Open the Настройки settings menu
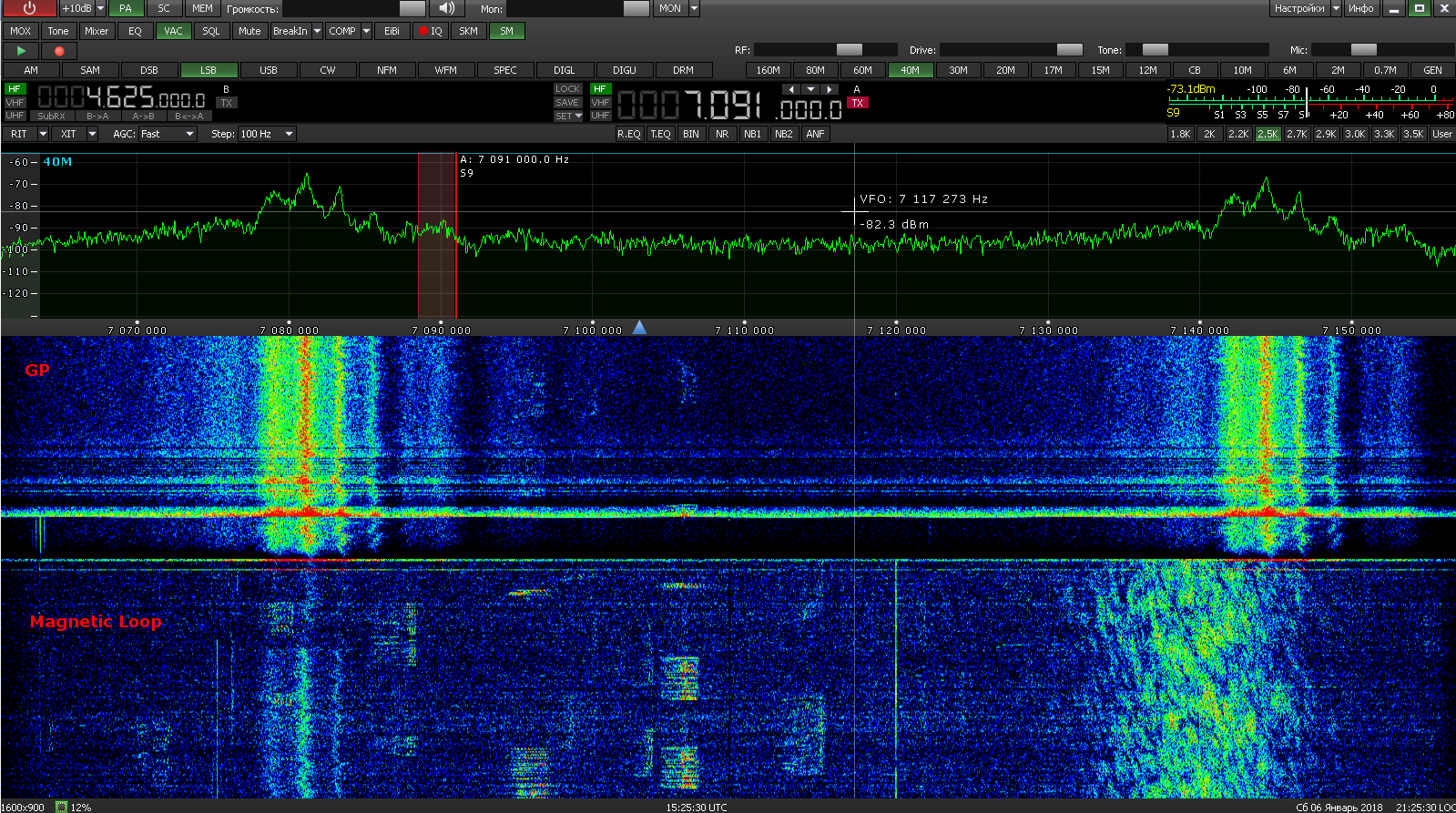 1299,8
